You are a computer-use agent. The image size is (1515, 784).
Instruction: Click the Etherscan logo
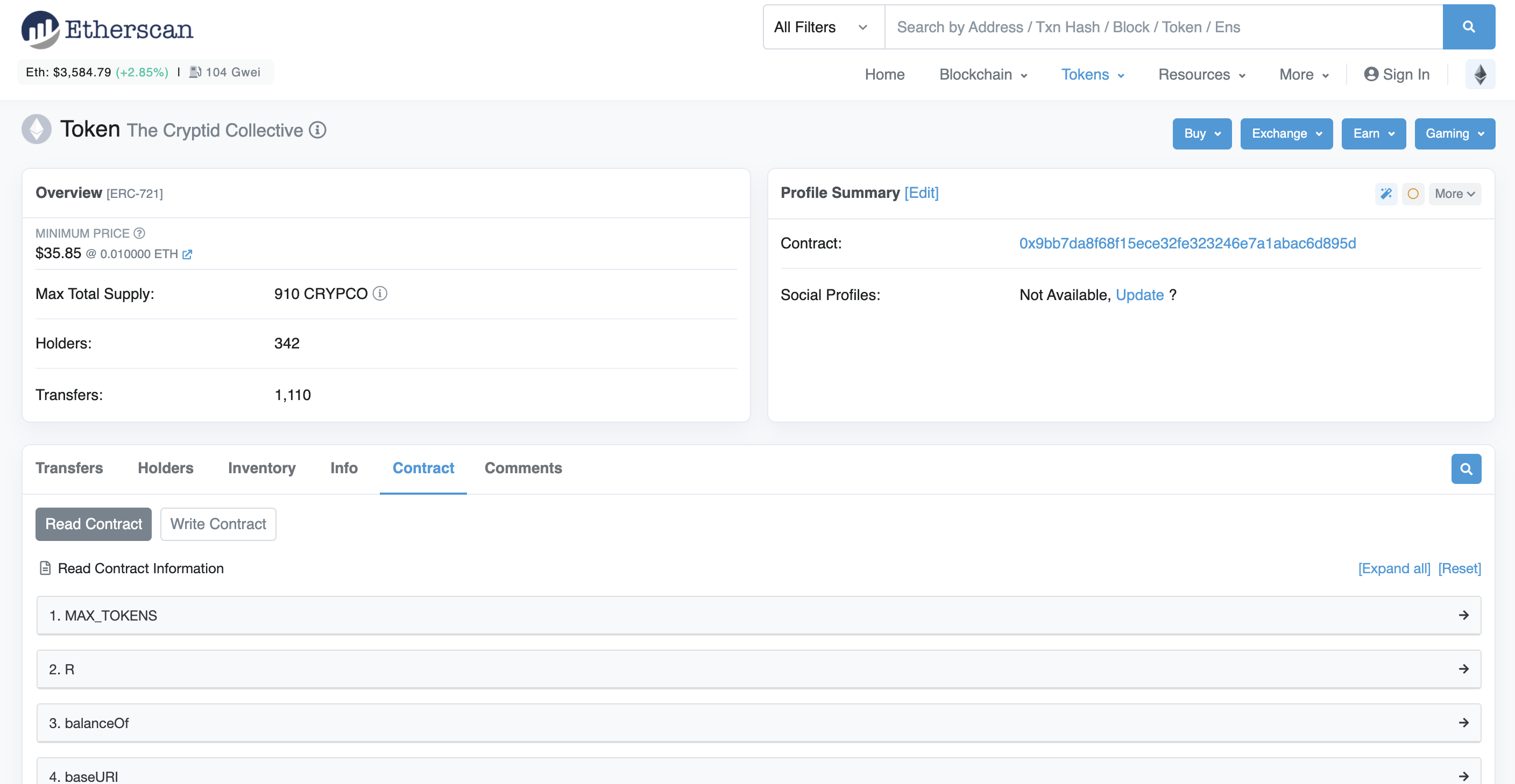click(x=107, y=29)
